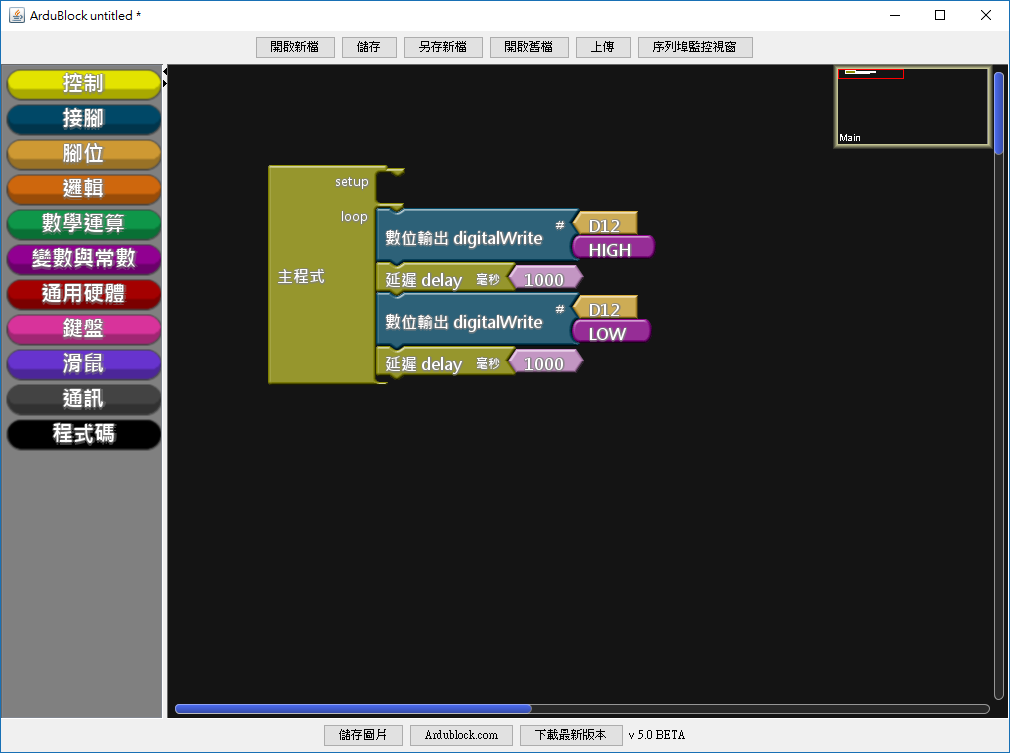The width and height of the screenshot is (1010, 753).
Task: Click the 儲存 toolbar button
Action: 368,47
